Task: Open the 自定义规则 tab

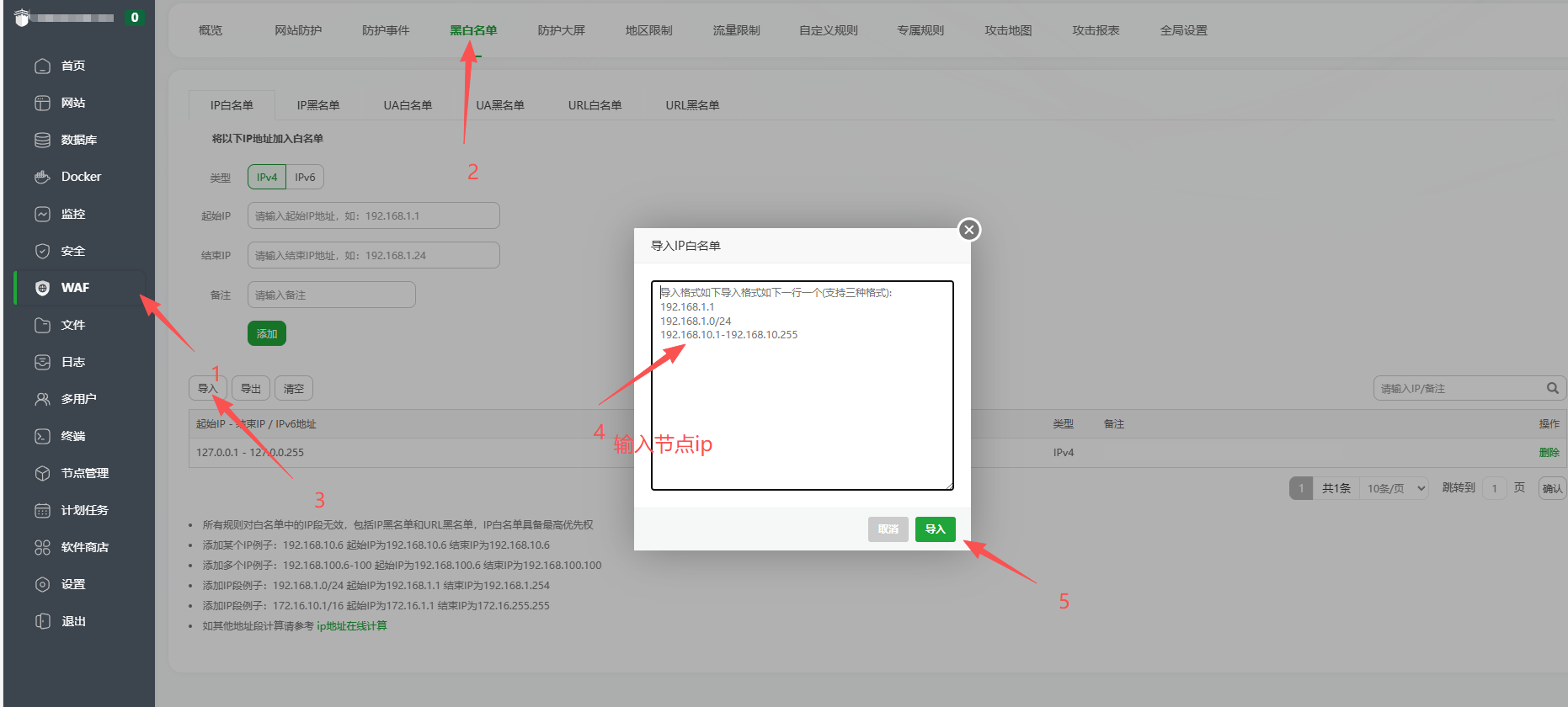Action: [829, 30]
